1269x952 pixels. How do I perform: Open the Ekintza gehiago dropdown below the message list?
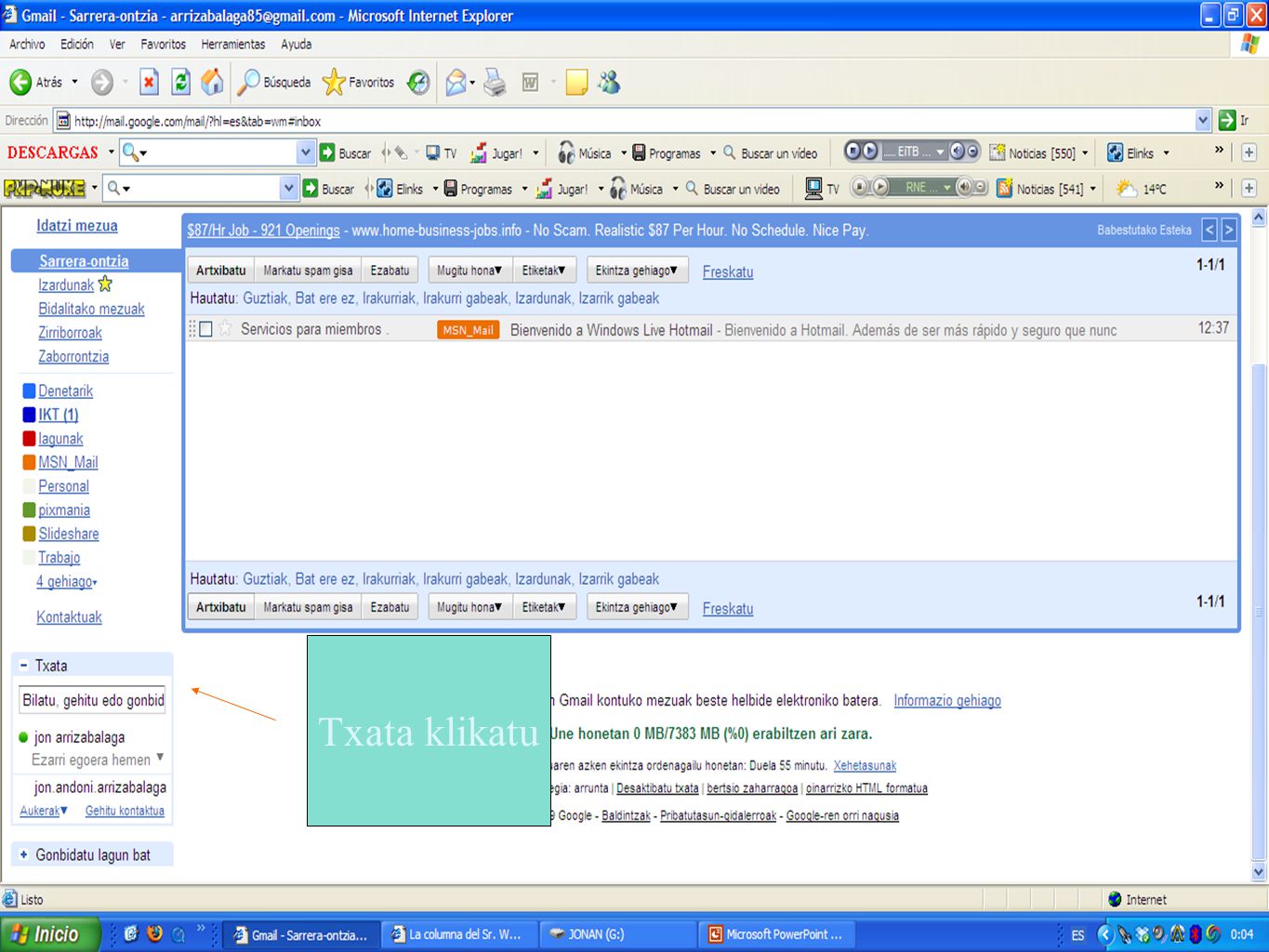click(x=637, y=607)
